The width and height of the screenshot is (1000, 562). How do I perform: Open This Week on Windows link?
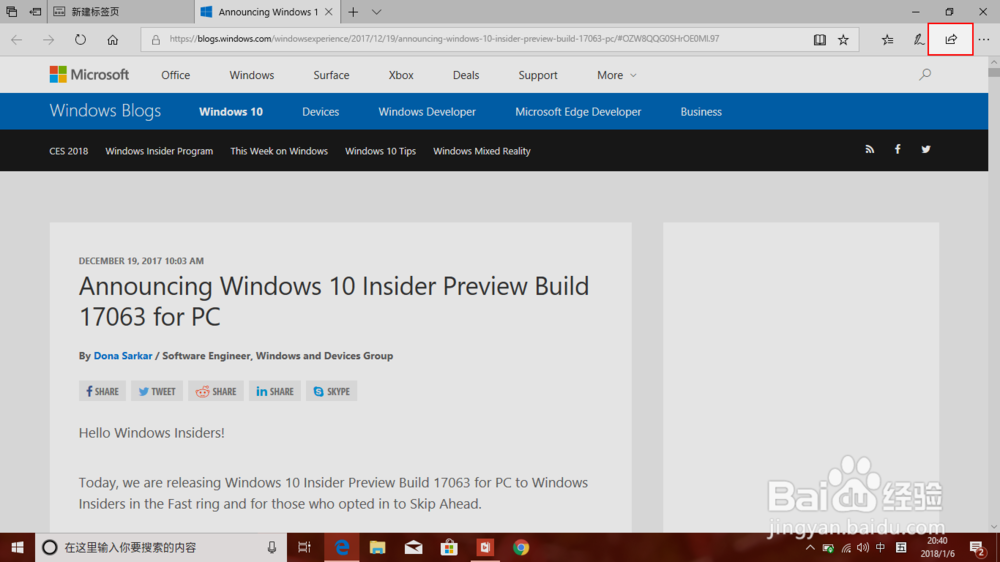point(279,151)
